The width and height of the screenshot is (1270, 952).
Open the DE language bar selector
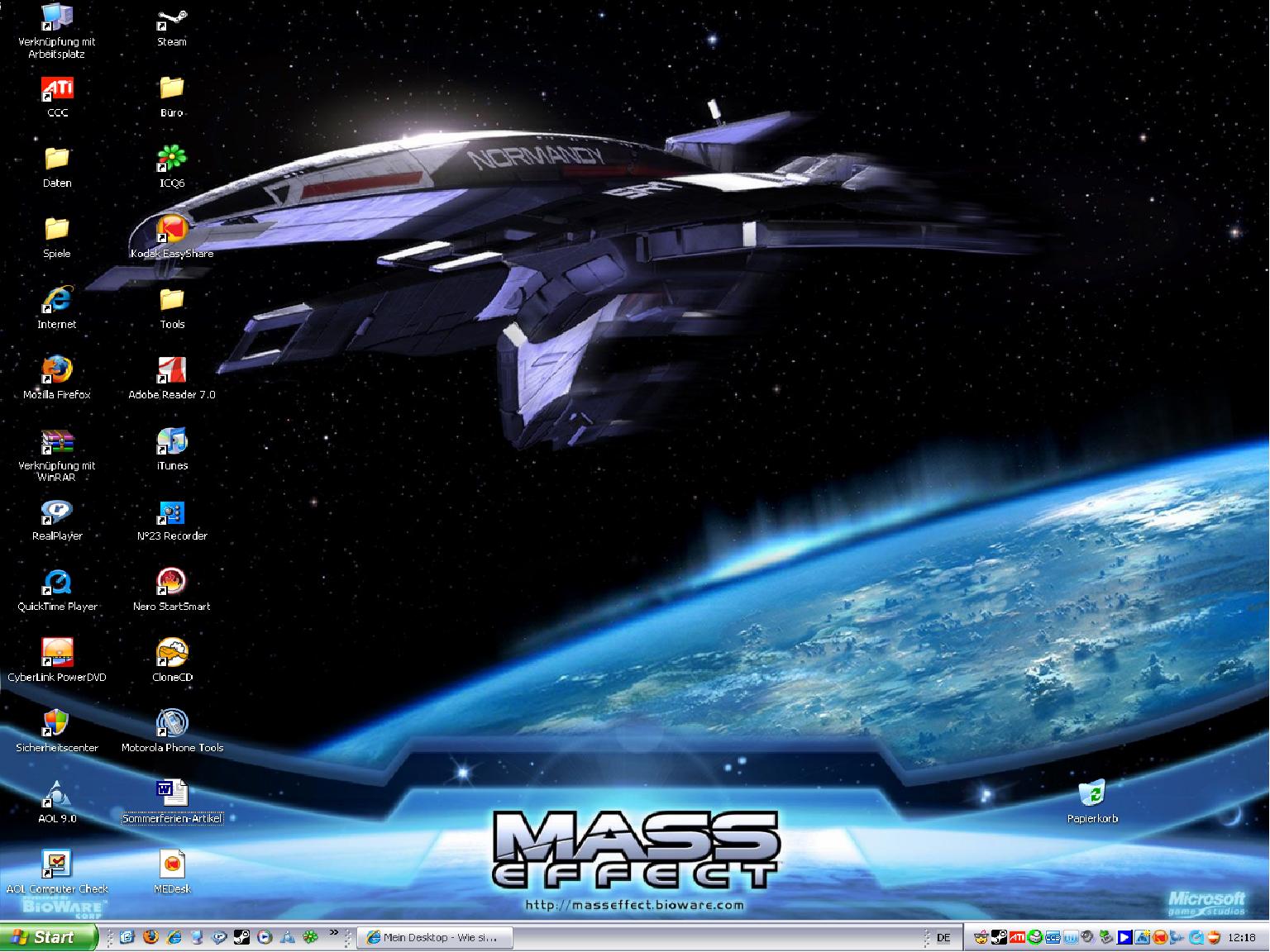pos(943,938)
